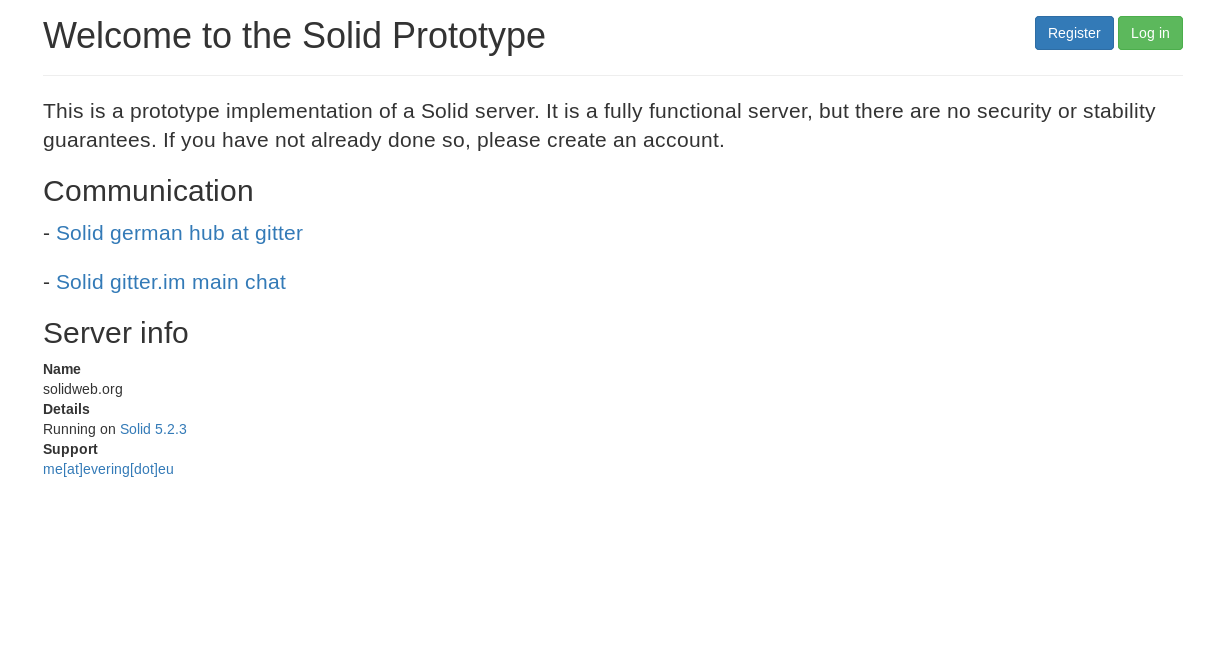Click the sentence starting "This is a prototype"
The width and height of the screenshot is (1226, 664).
click(x=290, y=111)
